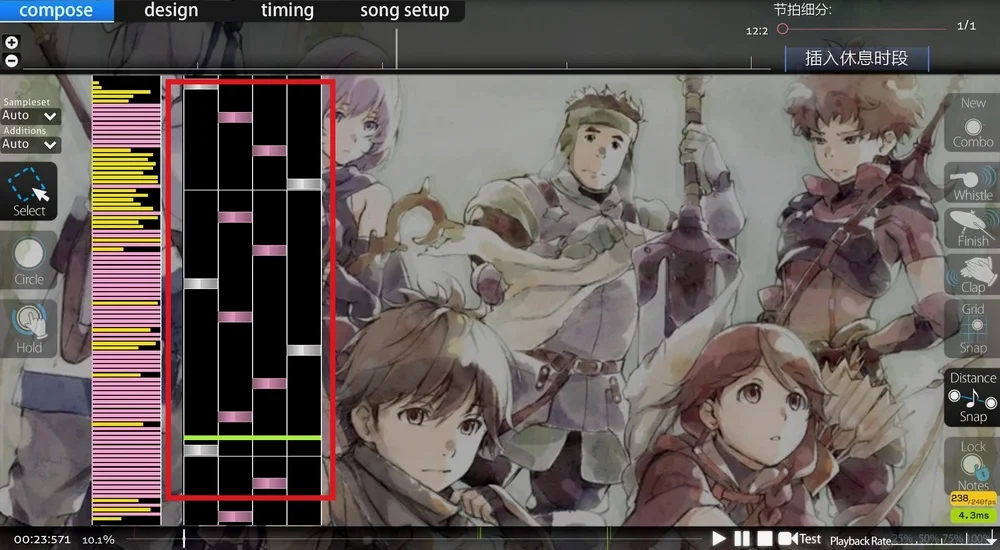Click the 00:23:571 timestamp

42,540
